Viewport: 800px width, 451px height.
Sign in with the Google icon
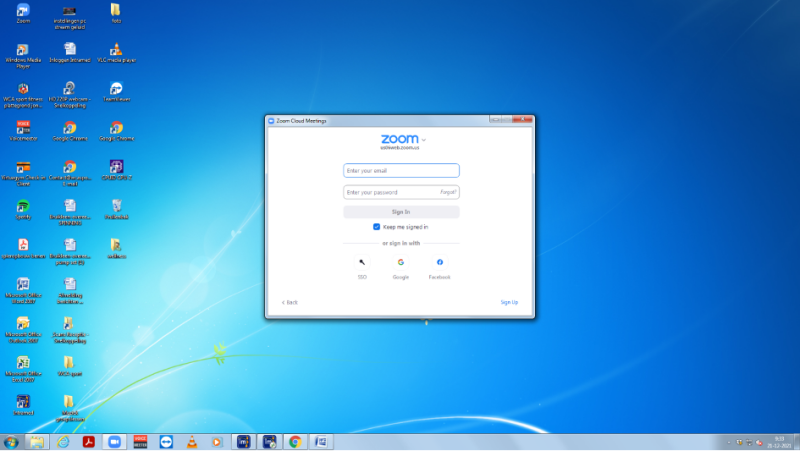[x=400, y=262]
